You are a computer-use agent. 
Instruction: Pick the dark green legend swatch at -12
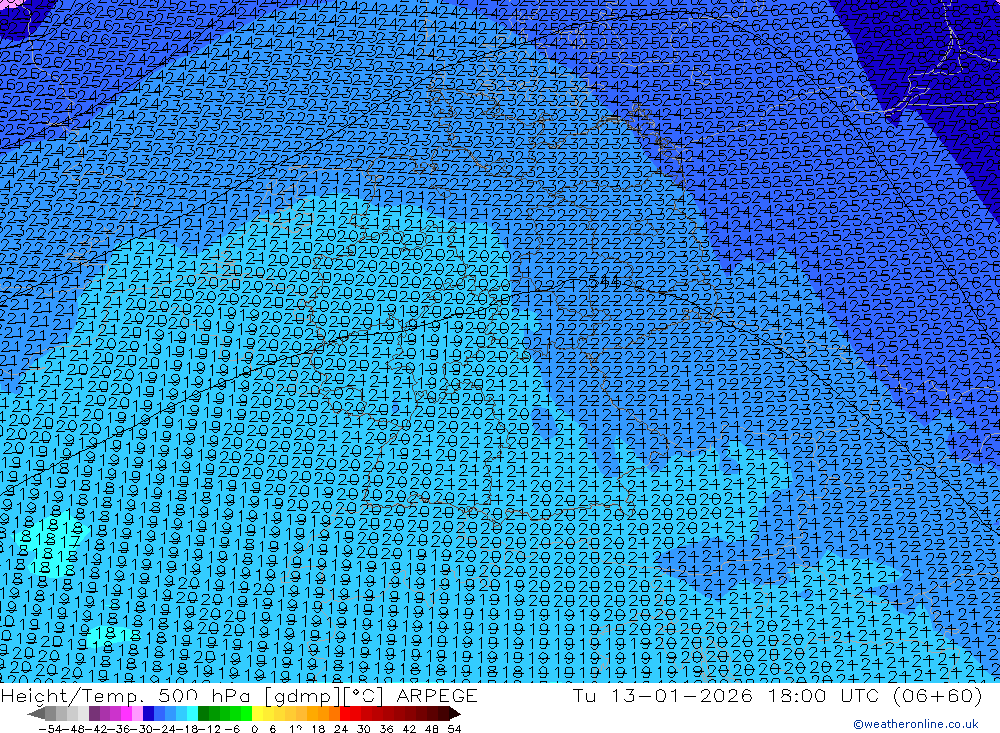pos(203,713)
